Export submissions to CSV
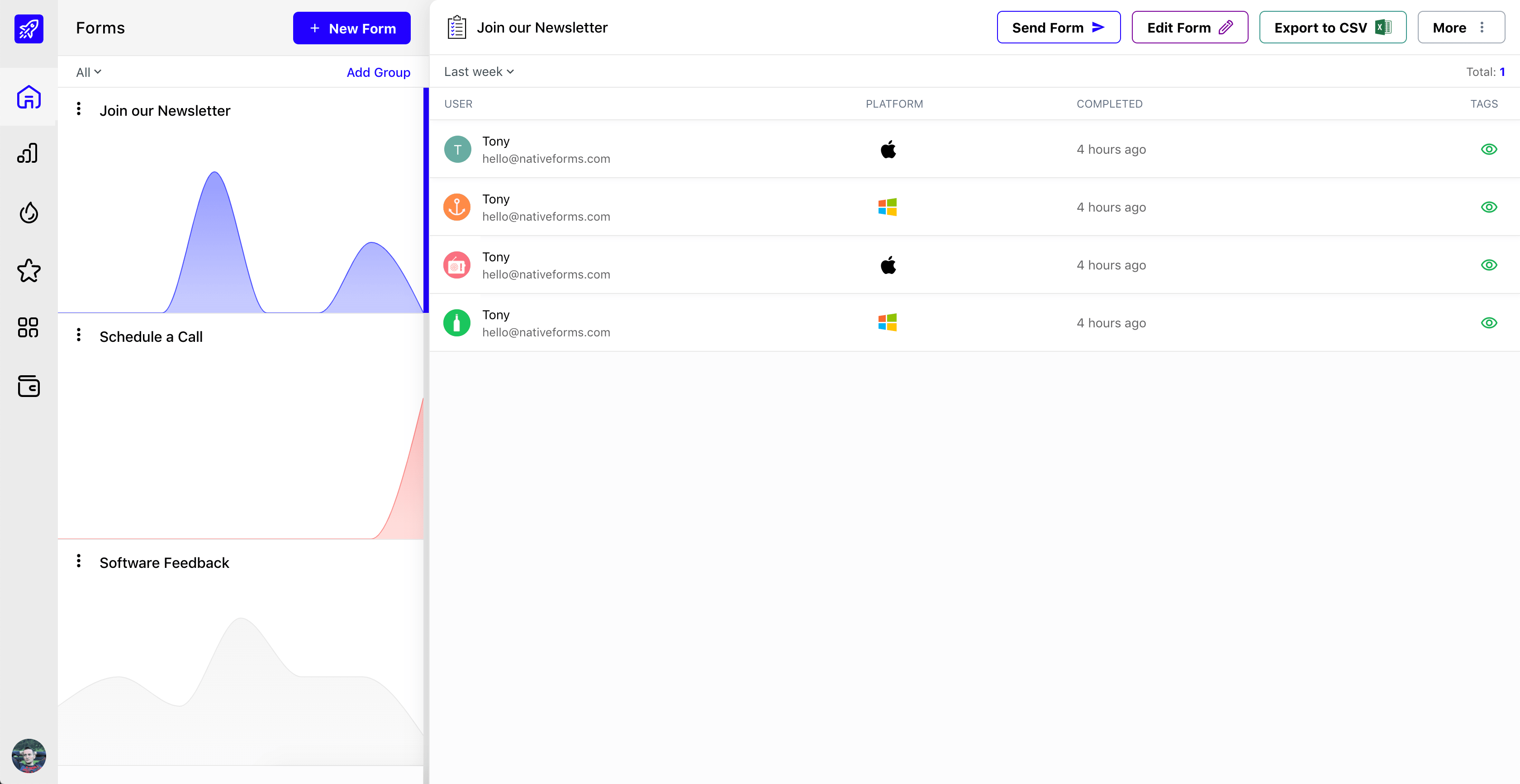Screen dimensions: 1520x784 [1333, 27]
